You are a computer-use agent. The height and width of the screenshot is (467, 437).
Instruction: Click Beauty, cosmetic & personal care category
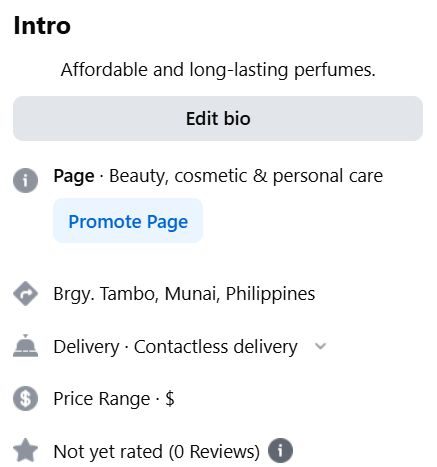[x=246, y=176]
